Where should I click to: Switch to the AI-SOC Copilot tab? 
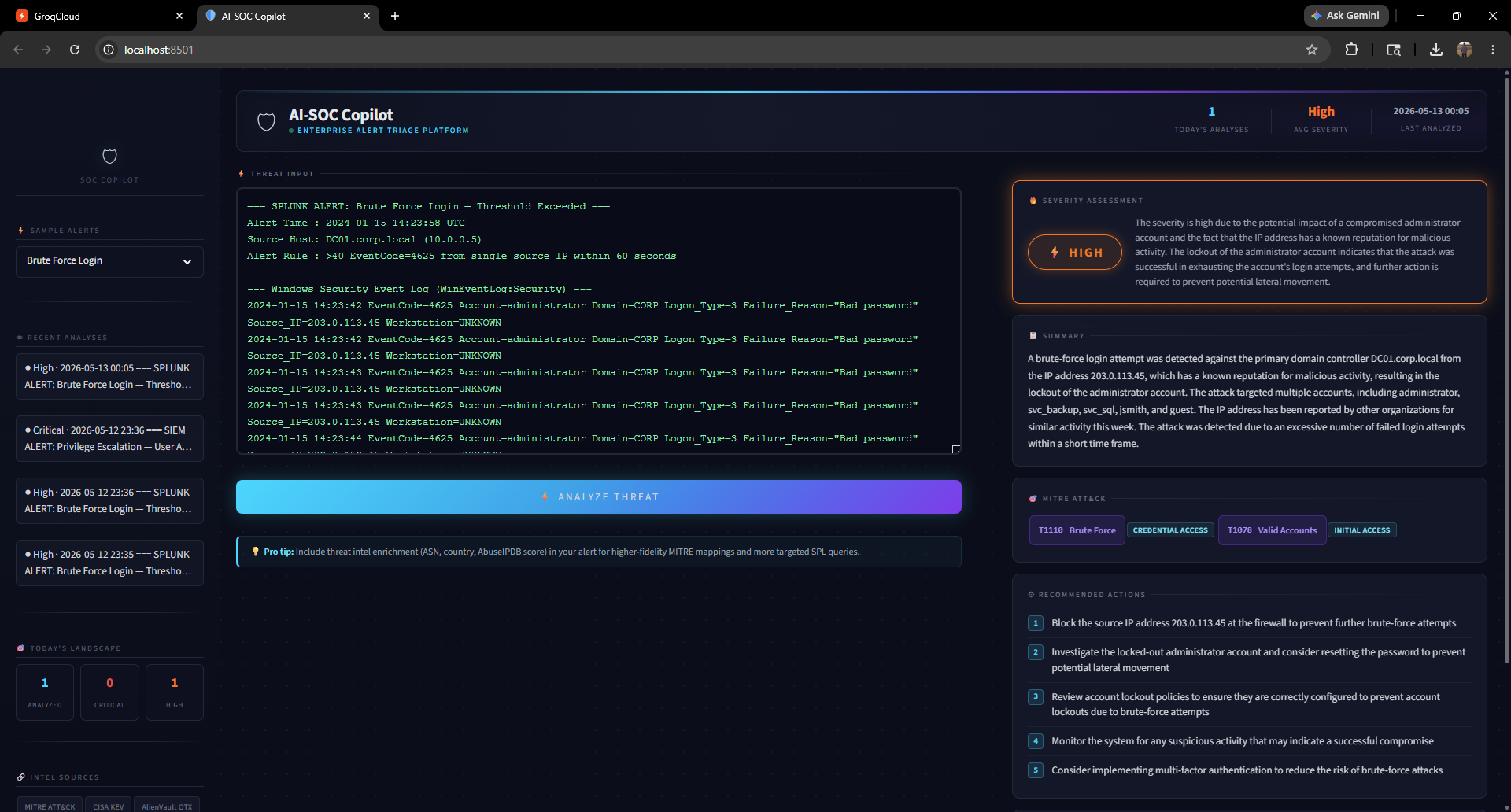pos(287,16)
